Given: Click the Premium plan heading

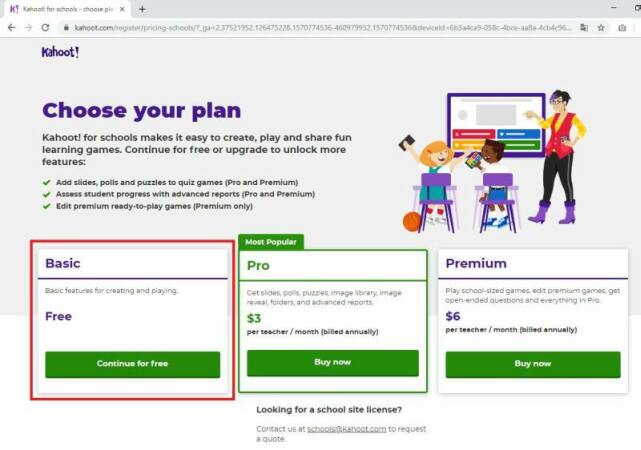Looking at the screenshot, I should (x=476, y=263).
